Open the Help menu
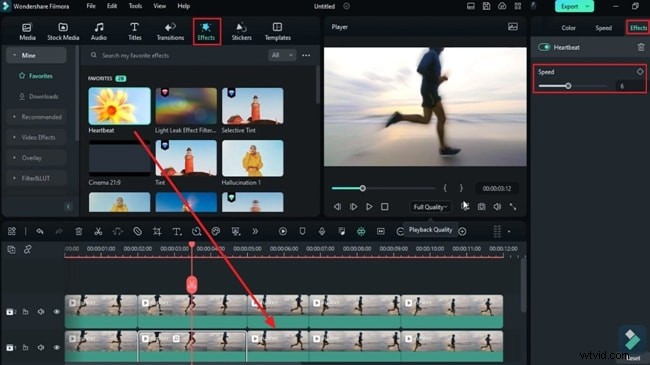The image size is (650, 365). (184, 6)
